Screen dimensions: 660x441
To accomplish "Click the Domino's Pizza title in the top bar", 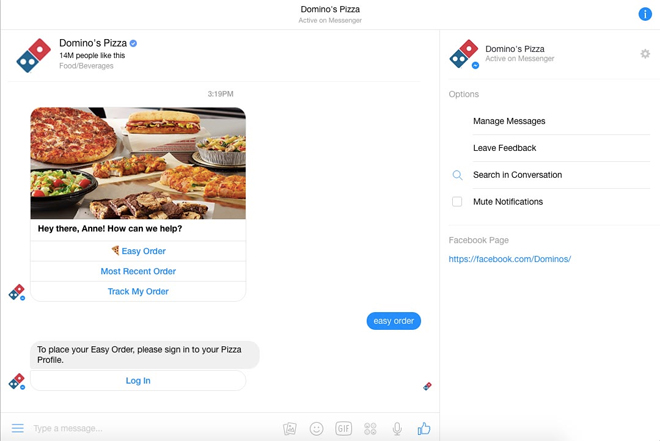I will (x=330, y=9).
